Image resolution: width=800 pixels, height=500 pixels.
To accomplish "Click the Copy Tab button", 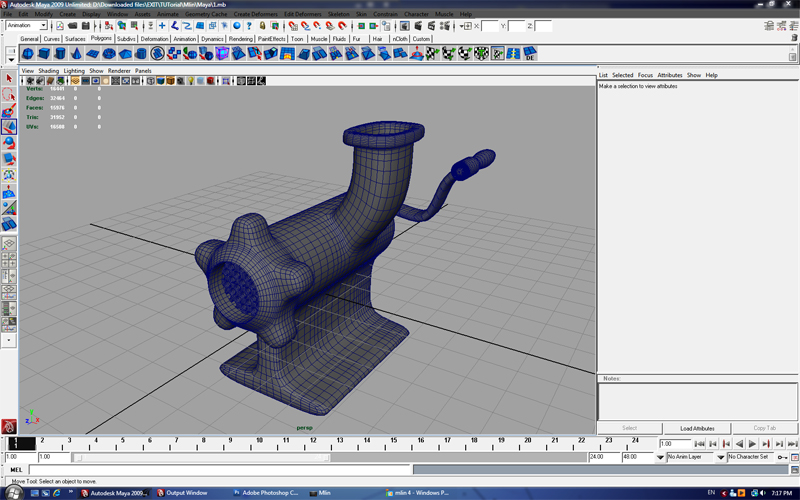I will pyautogui.click(x=765, y=428).
